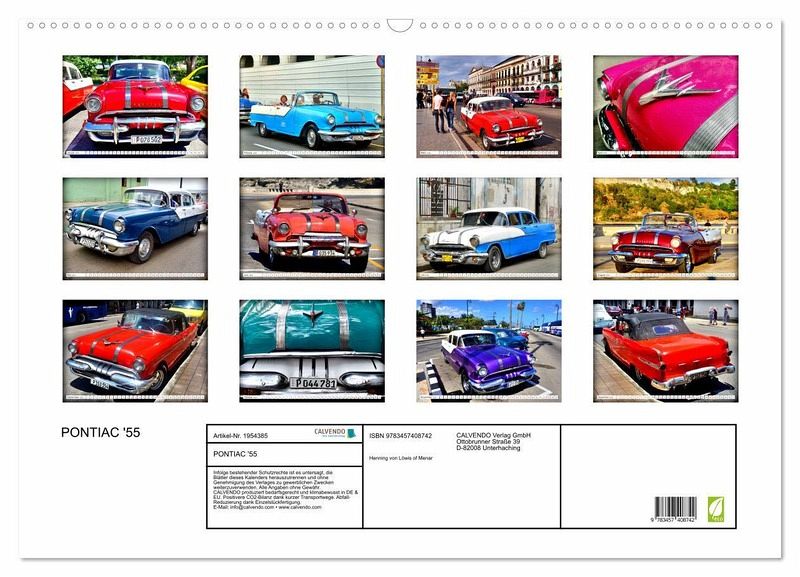Click the CALVENDO Verlag GmbH address
Screen dimensions: 800x577
[x=493, y=441]
